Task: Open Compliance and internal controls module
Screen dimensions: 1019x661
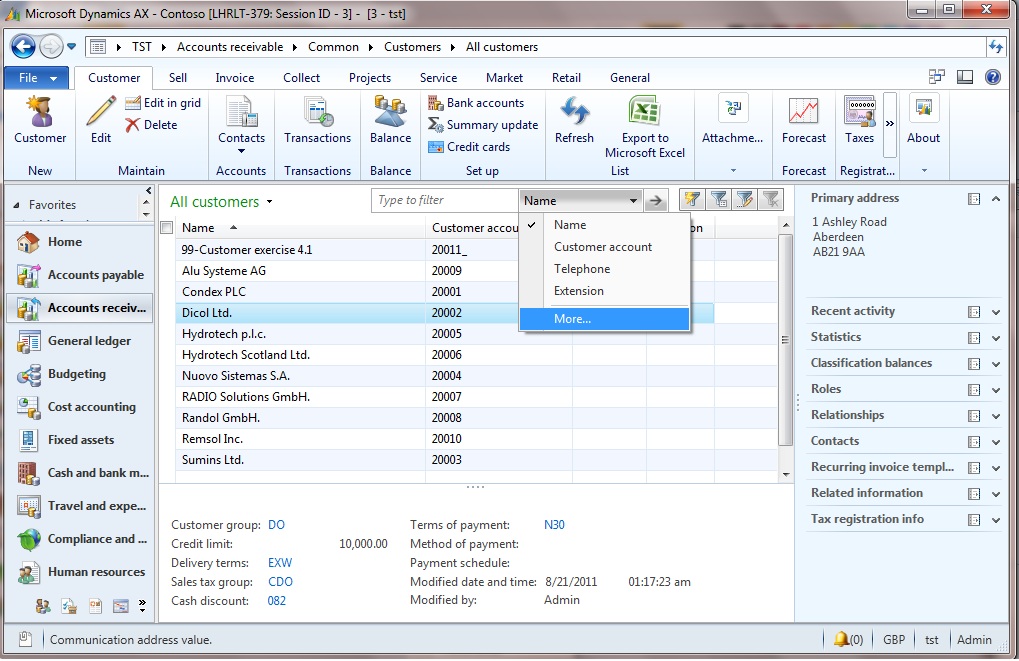Action: pos(81,539)
